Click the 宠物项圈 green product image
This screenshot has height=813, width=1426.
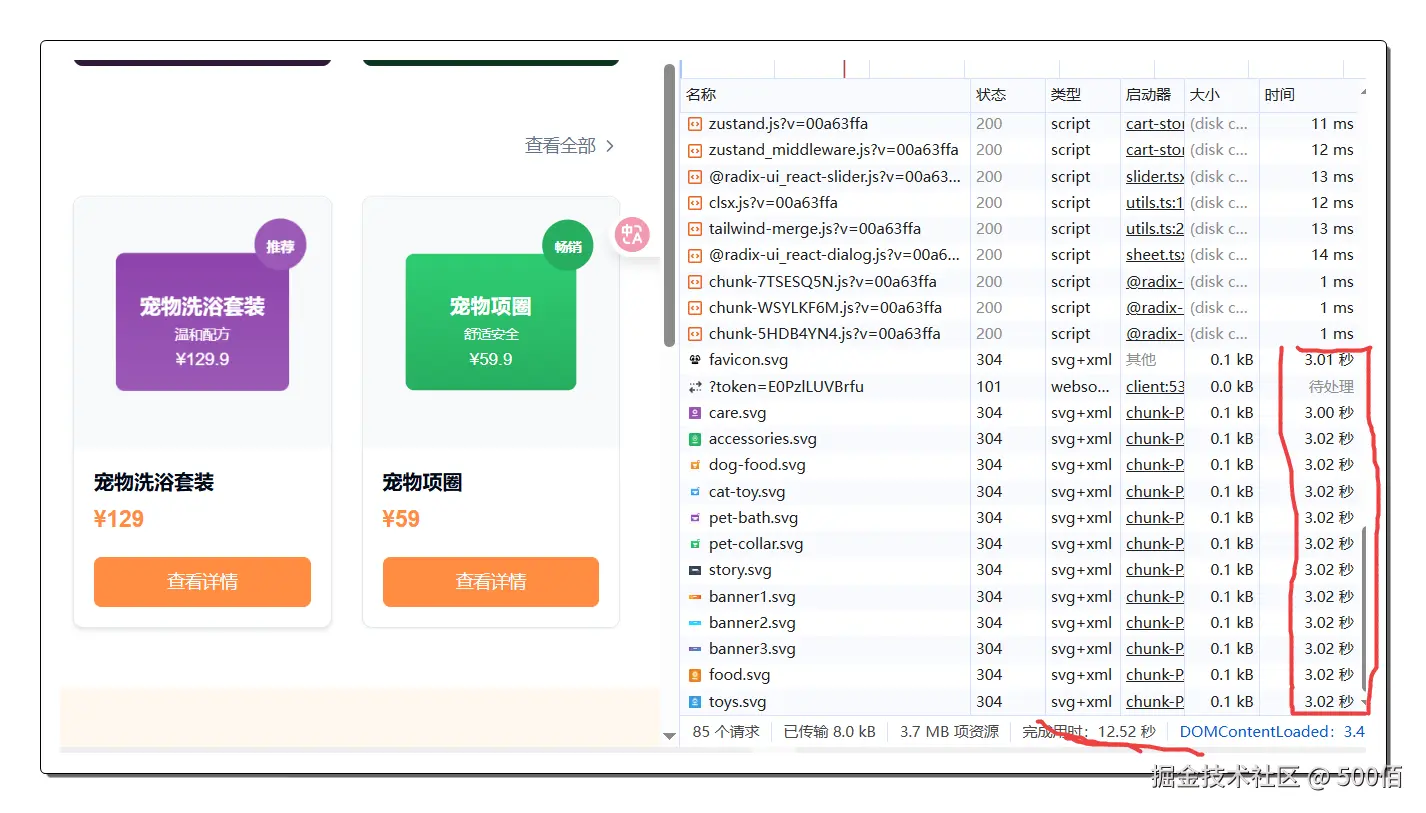click(x=491, y=321)
